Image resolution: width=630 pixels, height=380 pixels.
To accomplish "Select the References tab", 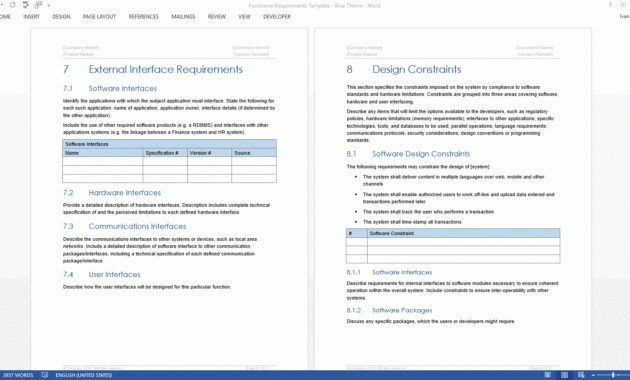I will click(x=143, y=16).
